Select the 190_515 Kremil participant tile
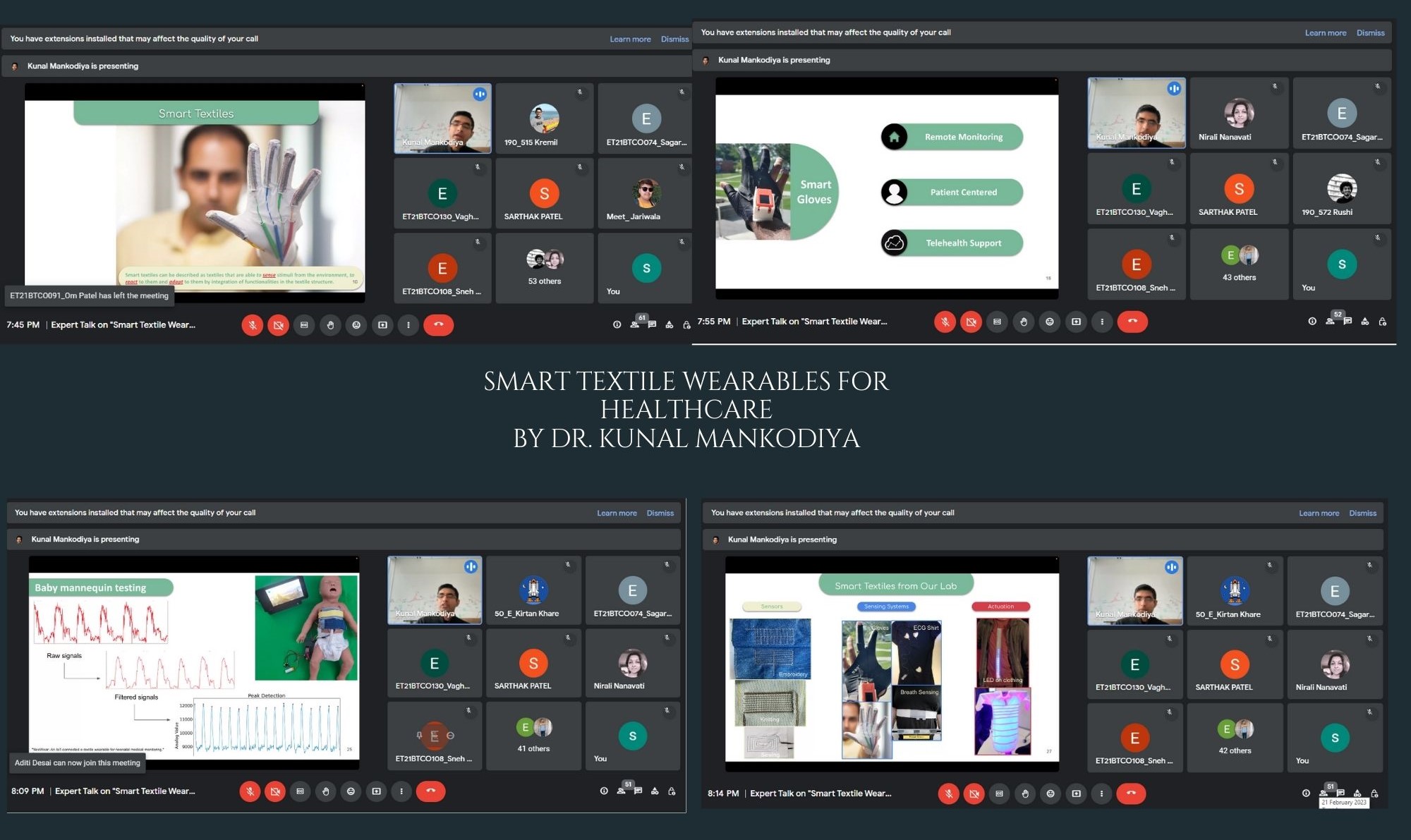 544,118
